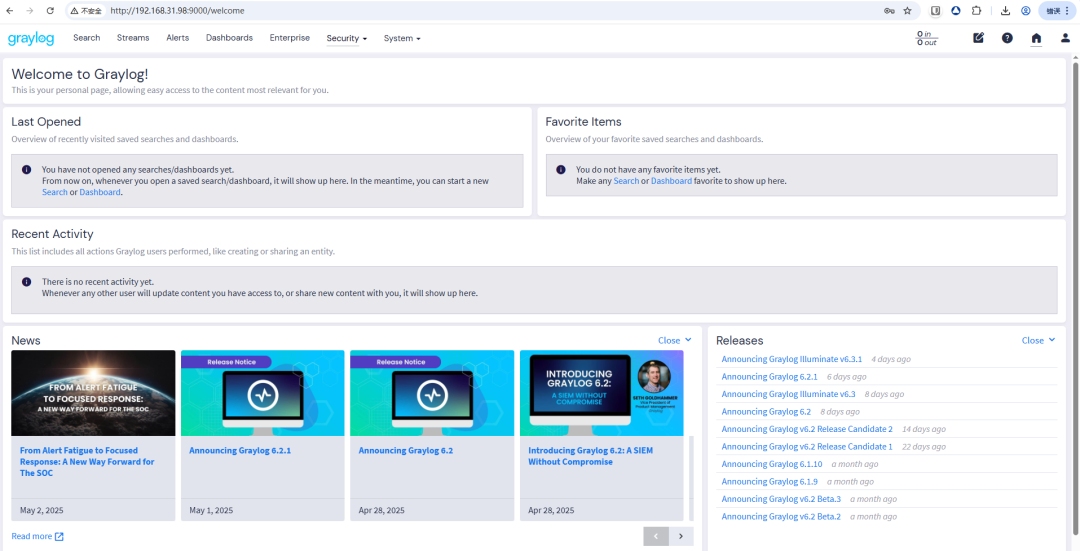1080x551 pixels.
Task: Open Announcing Graylog 6.2.1 release link
Action: click(769, 377)
